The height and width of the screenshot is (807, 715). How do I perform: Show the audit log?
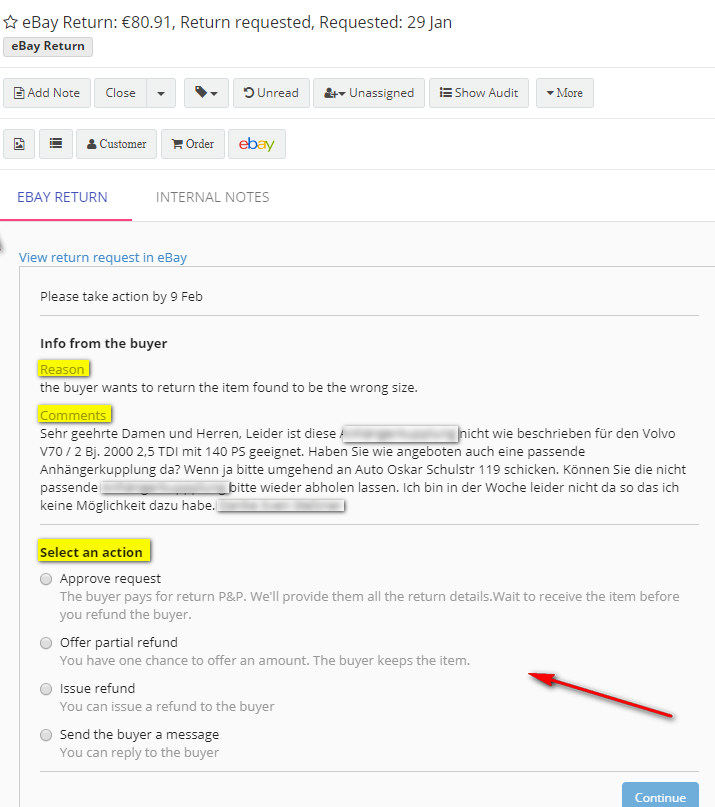[479, 93]
